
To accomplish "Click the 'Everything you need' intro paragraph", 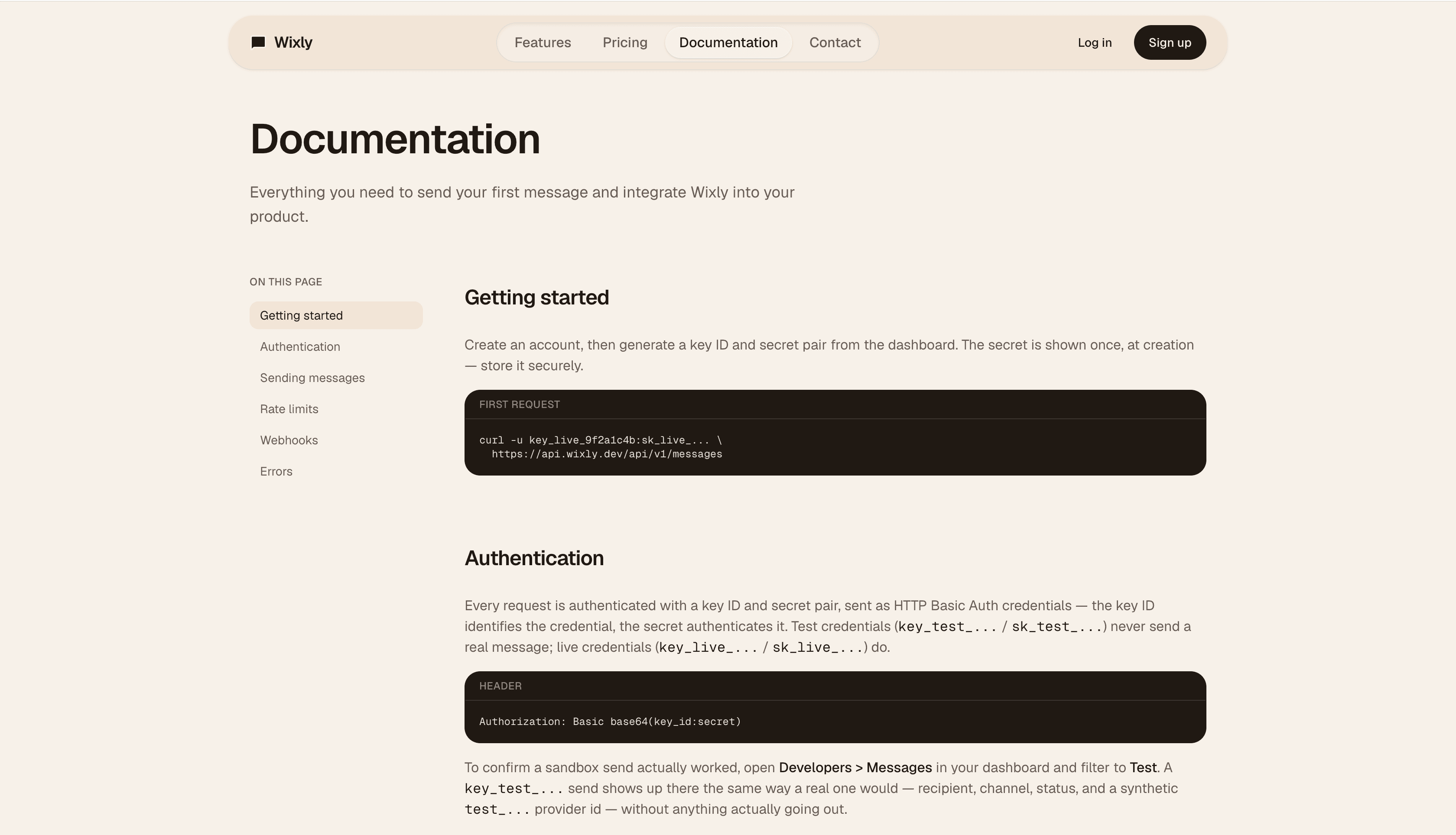I will [522, 204].
